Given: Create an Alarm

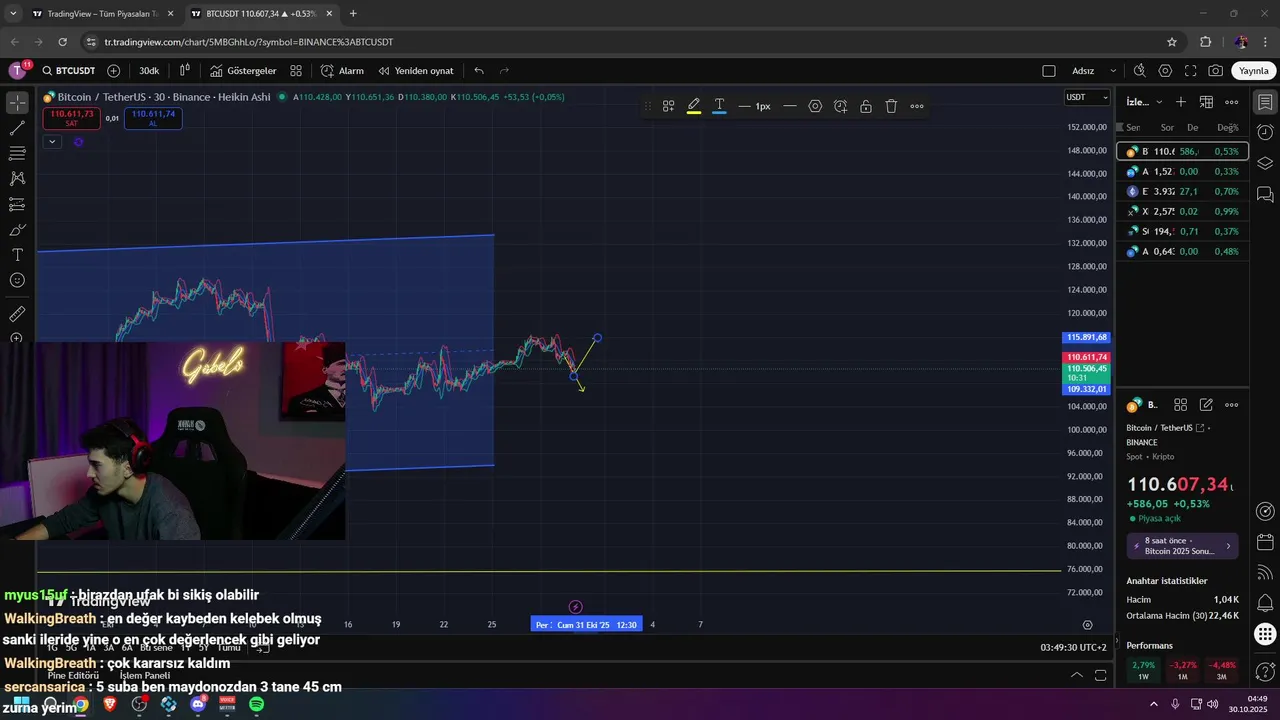Looking at the screenshot, I should click(342, 71).
